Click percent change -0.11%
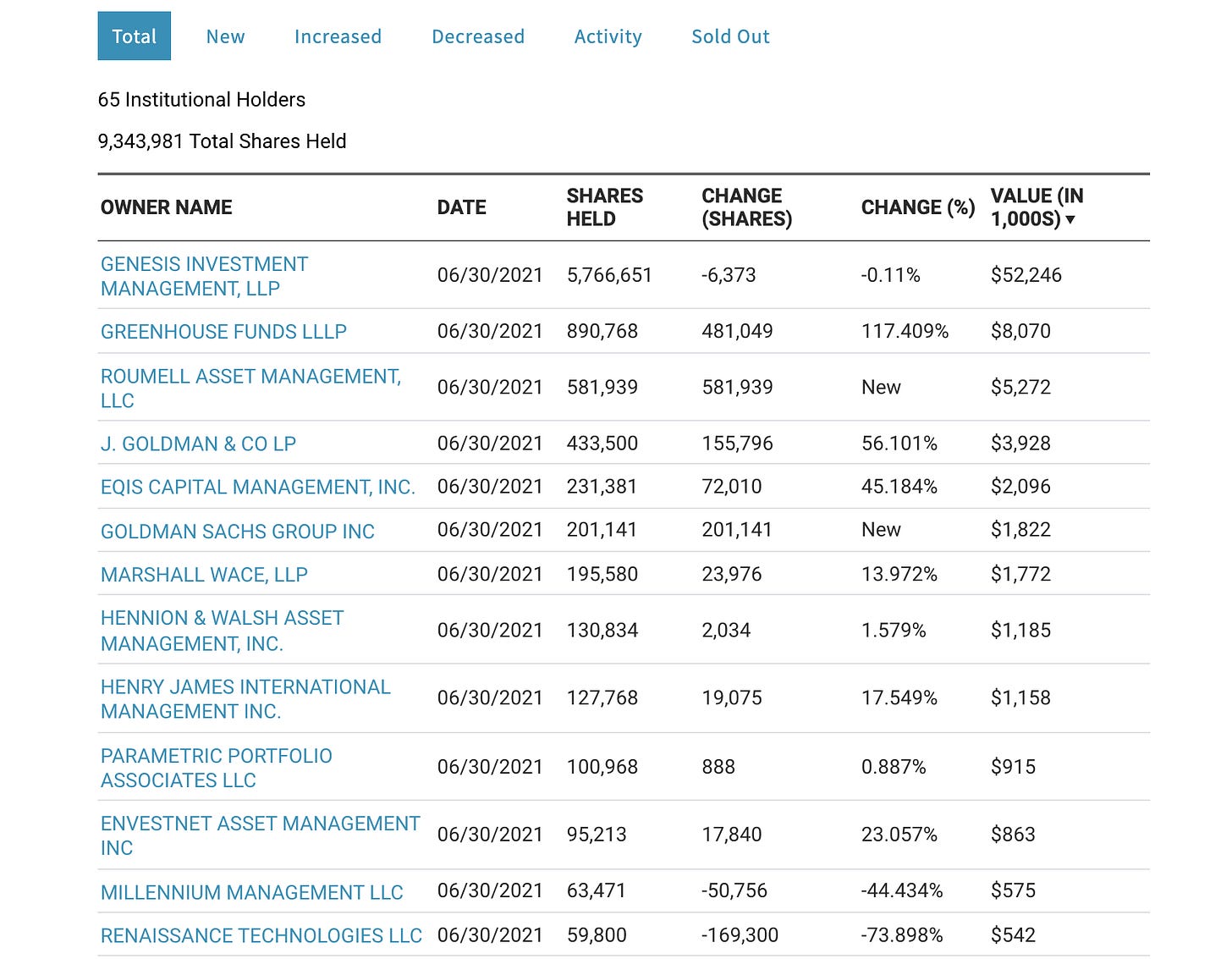1232x959 pixels. [x=890, y=275]
